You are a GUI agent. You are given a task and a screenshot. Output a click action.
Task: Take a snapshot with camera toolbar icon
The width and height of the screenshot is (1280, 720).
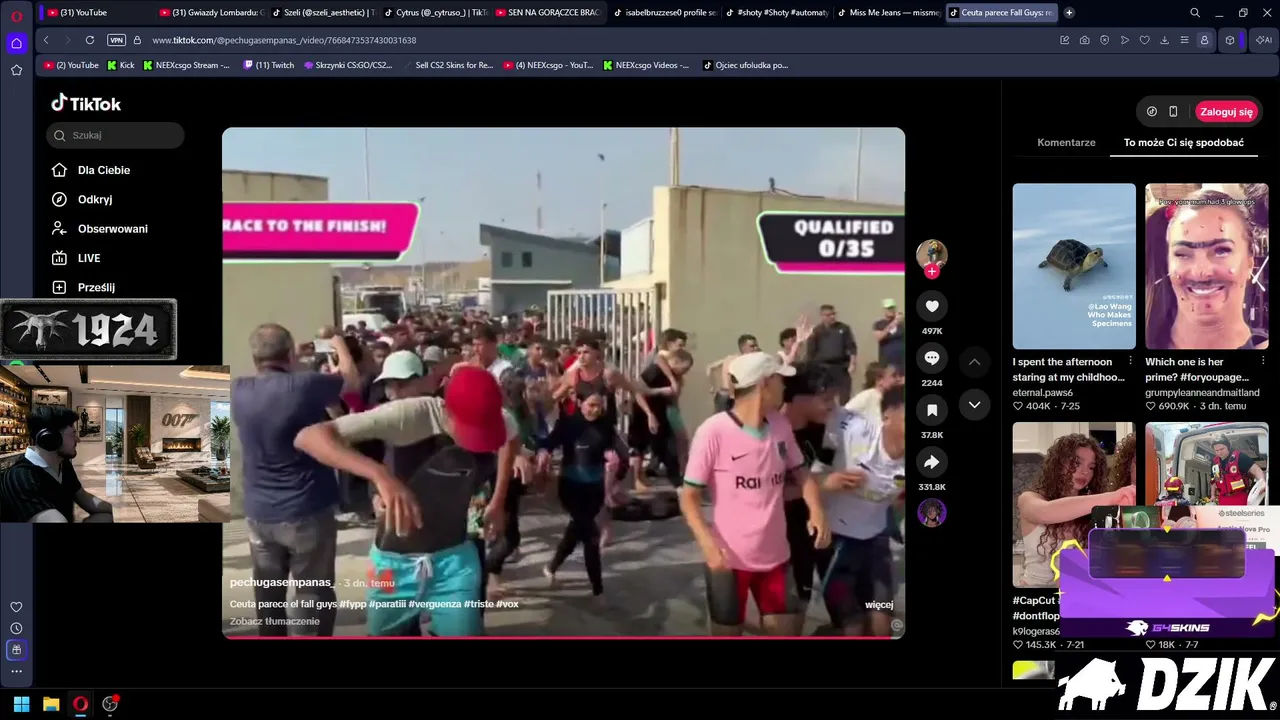[1084, 40]
